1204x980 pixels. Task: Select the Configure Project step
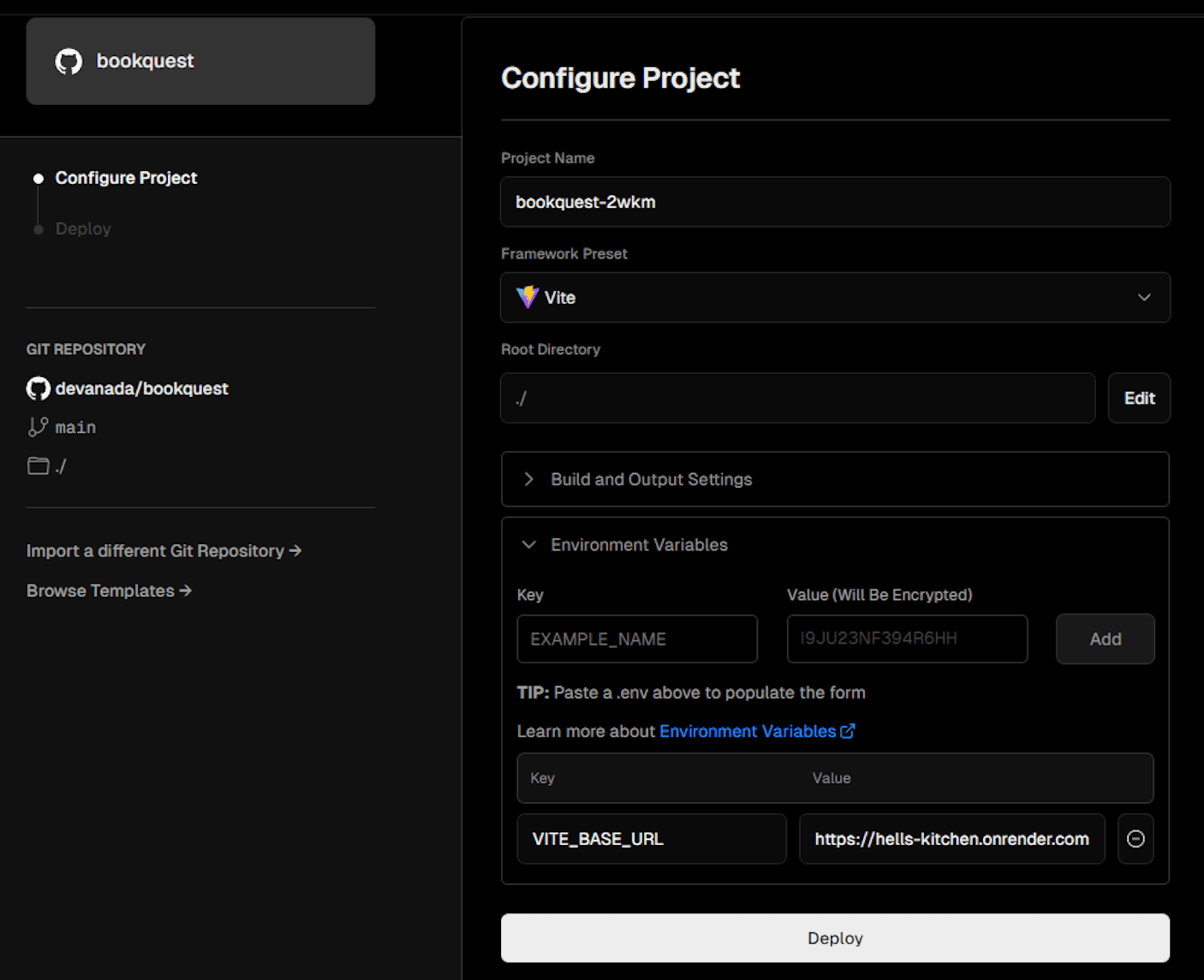point(125,178)
